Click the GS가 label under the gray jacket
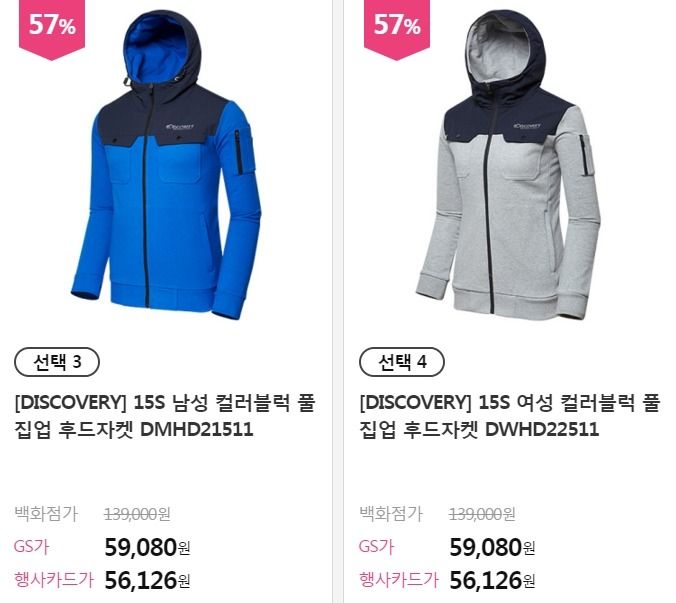The height and width of the screenshot is (603, 676). click(x=376, y=547)
